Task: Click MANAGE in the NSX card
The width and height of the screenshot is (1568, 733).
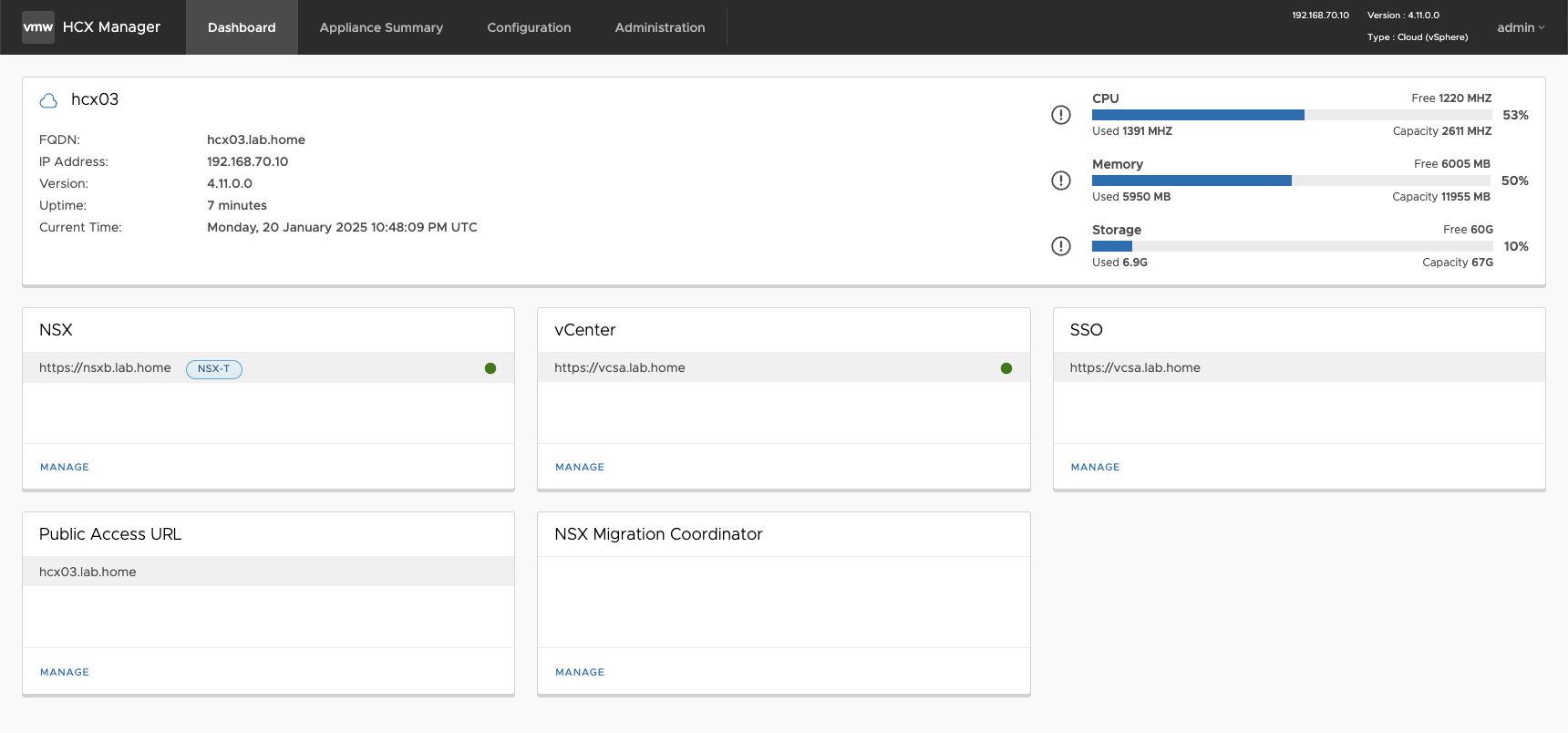Action: [65, 467]
